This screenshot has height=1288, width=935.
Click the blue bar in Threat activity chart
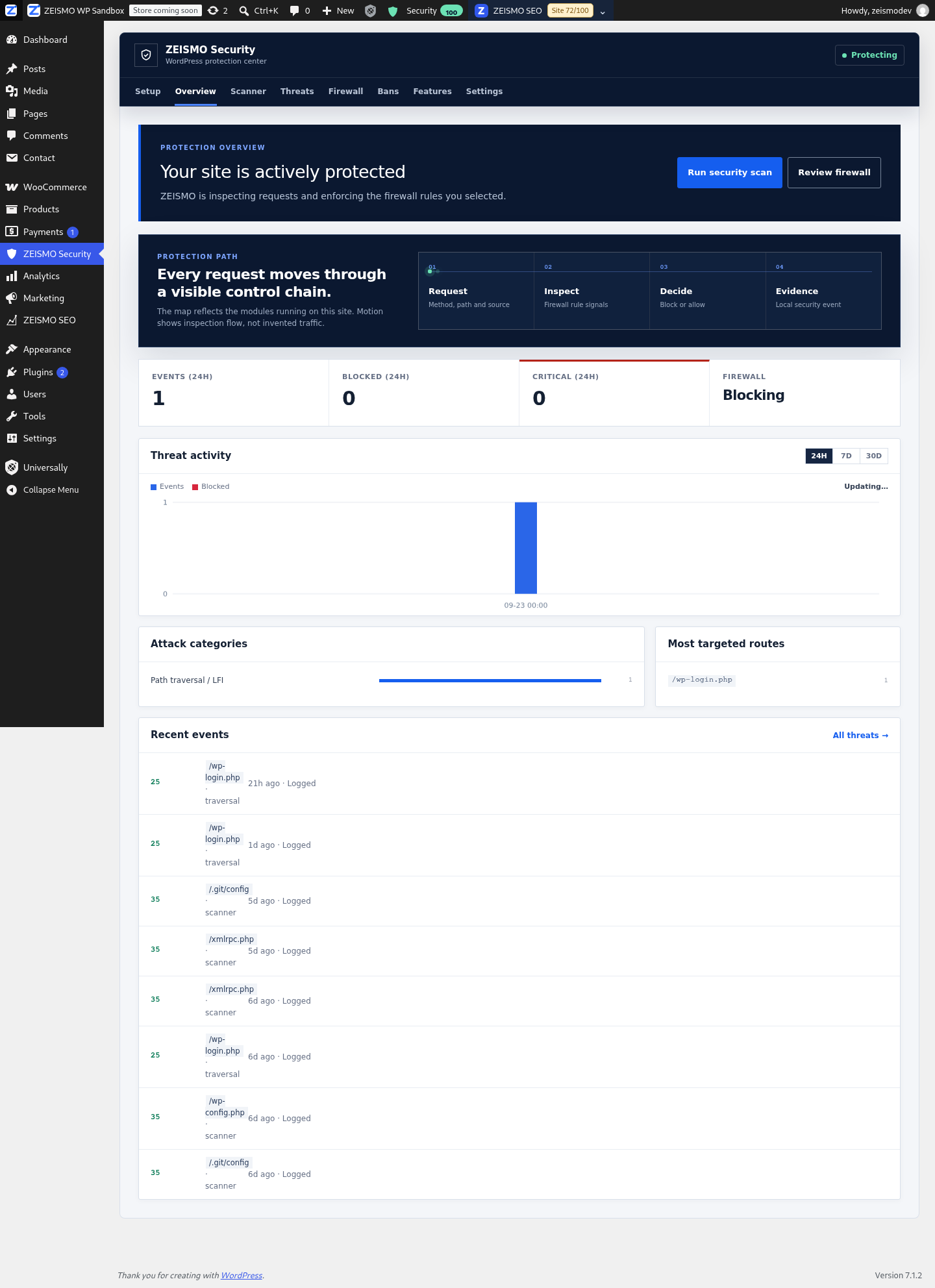pos(526,548)
